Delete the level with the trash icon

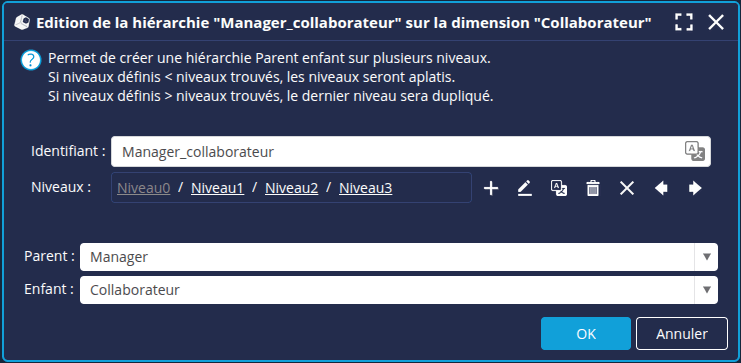point(593,189)
